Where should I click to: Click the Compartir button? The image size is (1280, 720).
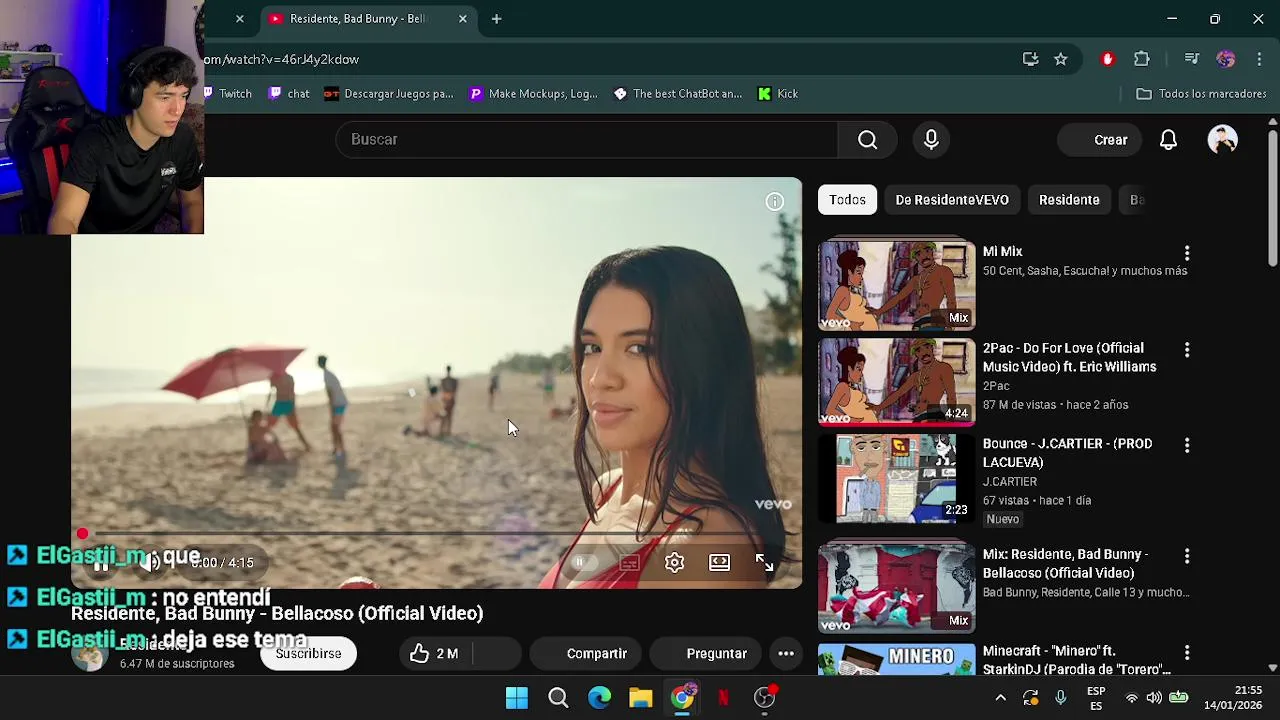pyautogui.click(x=588, y=654)
